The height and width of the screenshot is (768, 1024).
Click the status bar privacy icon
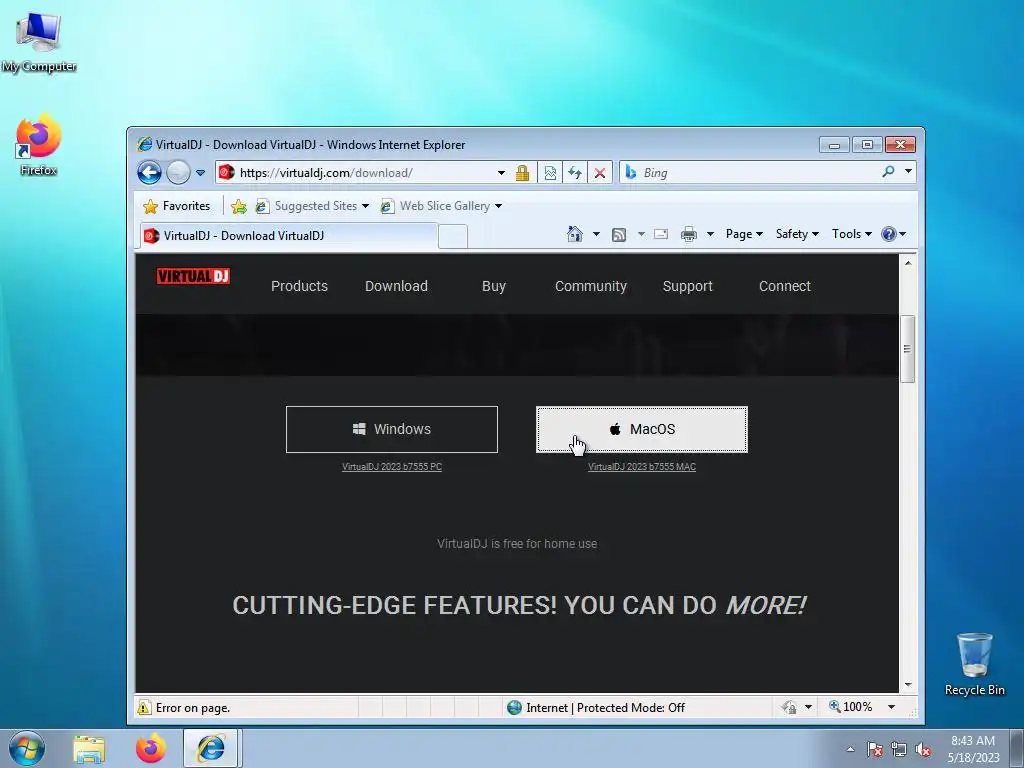click(789, 707)
